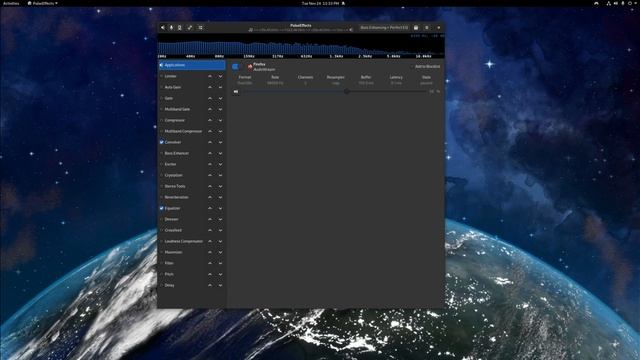Viewport: 640px width, 360px height.
Task: Move Reverberation up with its up arrow
Action: pos(210,198)
